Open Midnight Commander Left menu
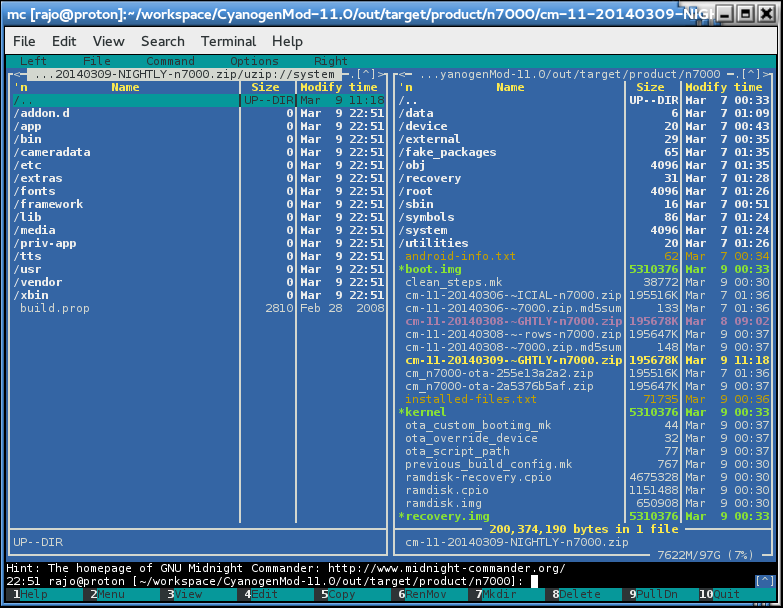This screenshot has height=608, width=783. click(33, 61)
